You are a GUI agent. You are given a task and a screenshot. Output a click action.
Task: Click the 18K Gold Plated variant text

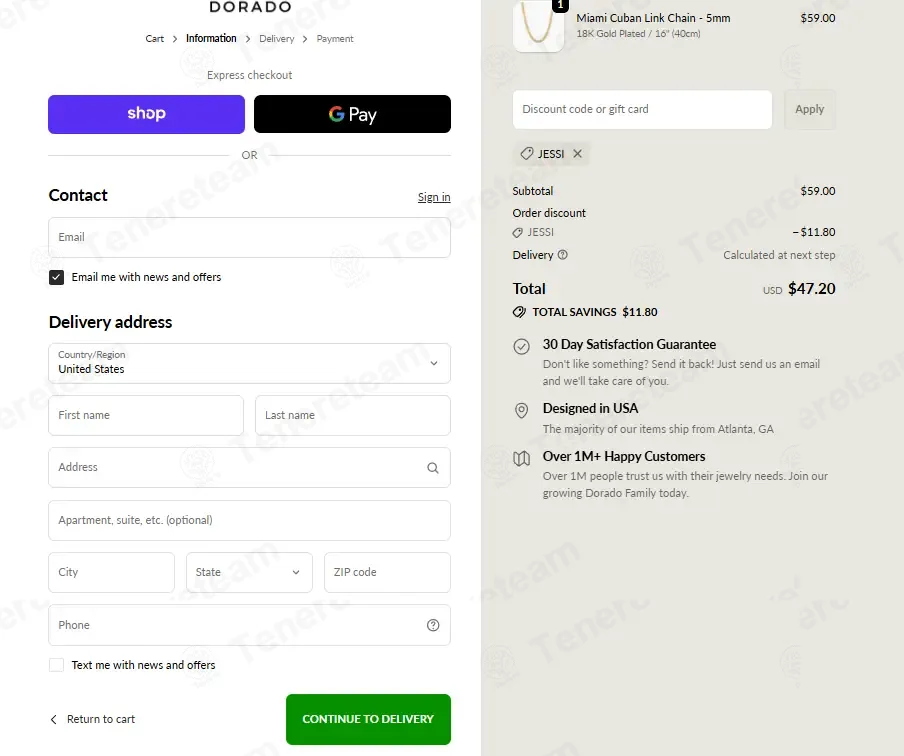coord(638,33)
